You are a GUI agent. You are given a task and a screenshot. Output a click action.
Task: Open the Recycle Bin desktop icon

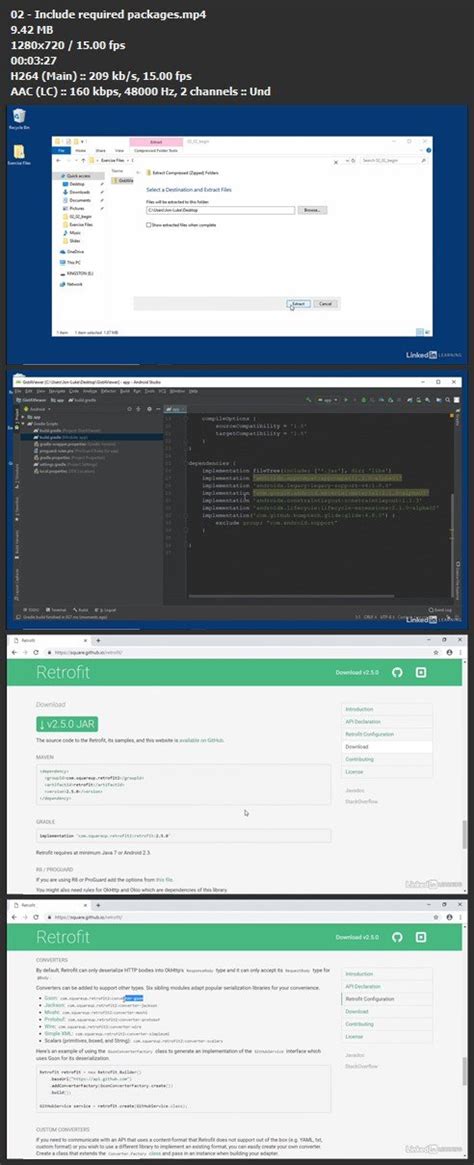(19, 117)
